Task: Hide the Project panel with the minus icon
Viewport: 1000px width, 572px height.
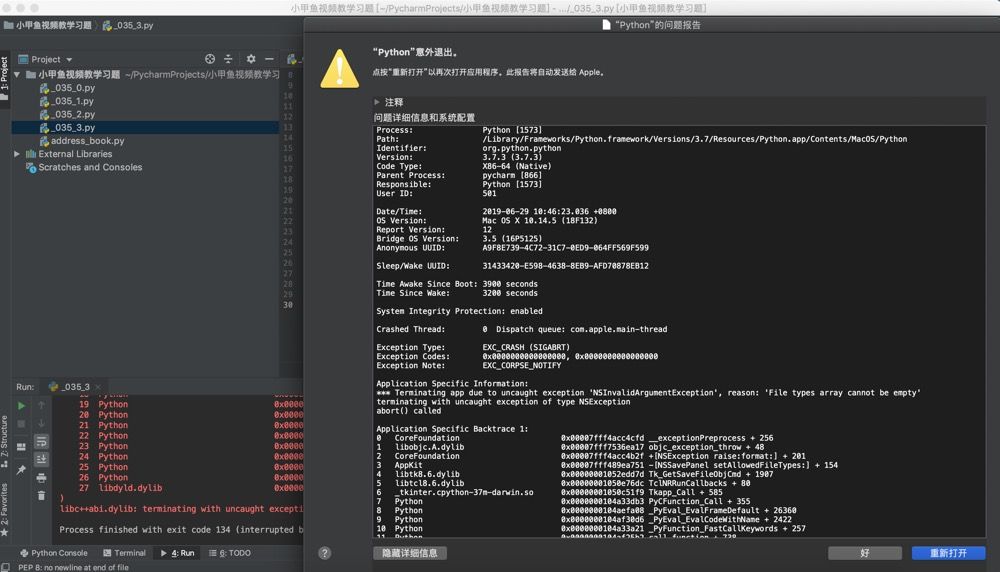Action: (x=269, y=59)
